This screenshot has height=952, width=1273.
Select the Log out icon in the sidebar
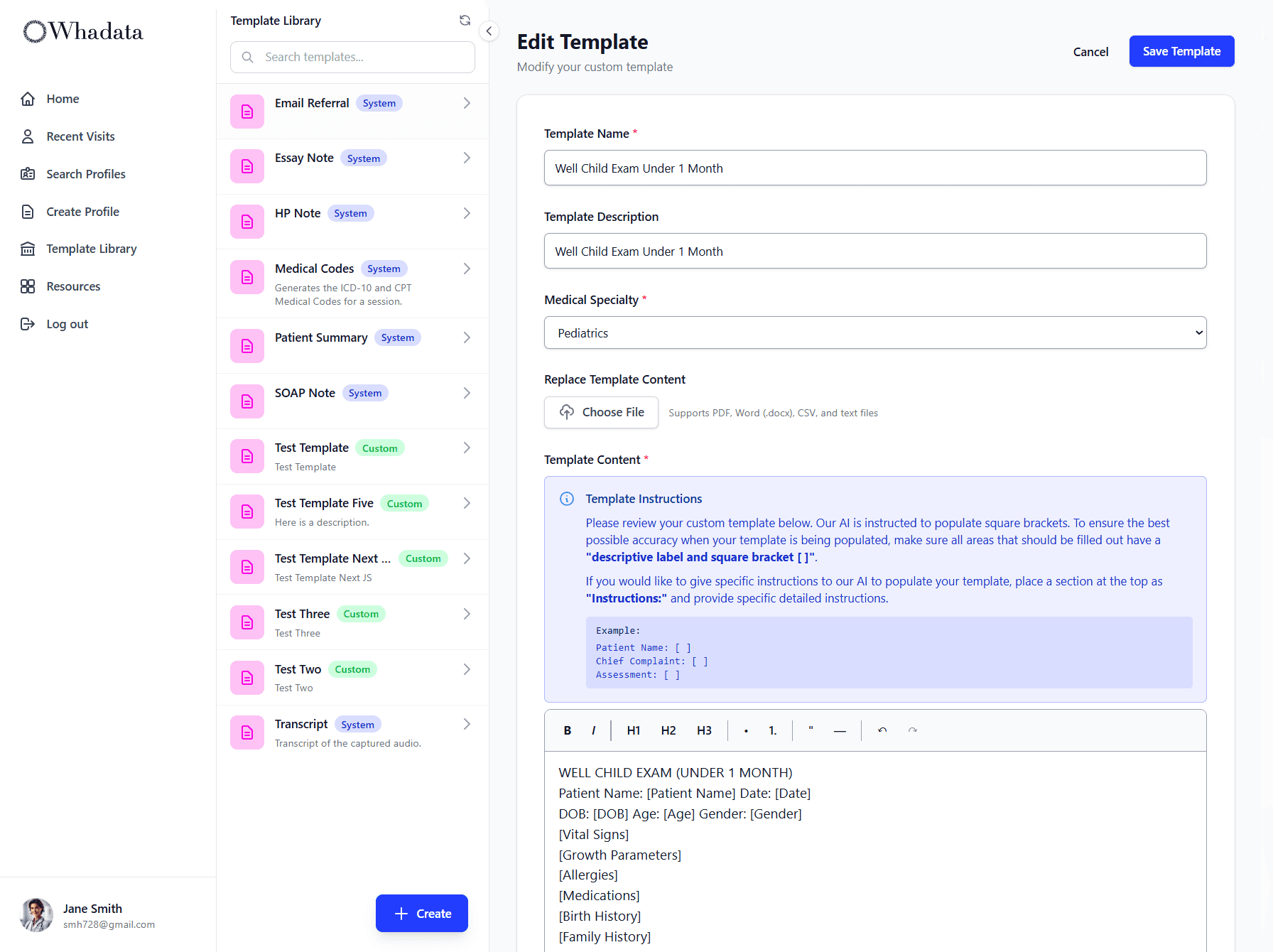pyautogui.click(x=28, y=323)
